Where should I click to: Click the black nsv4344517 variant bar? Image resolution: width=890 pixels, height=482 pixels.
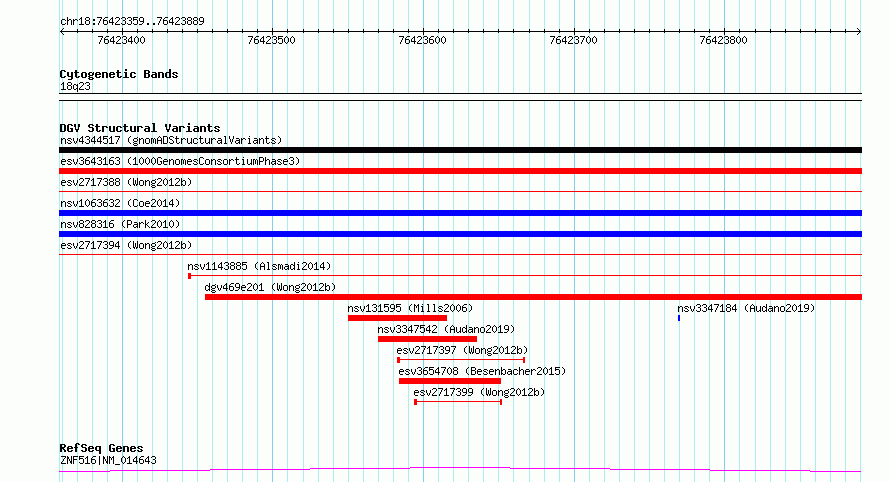coord(460,150)
